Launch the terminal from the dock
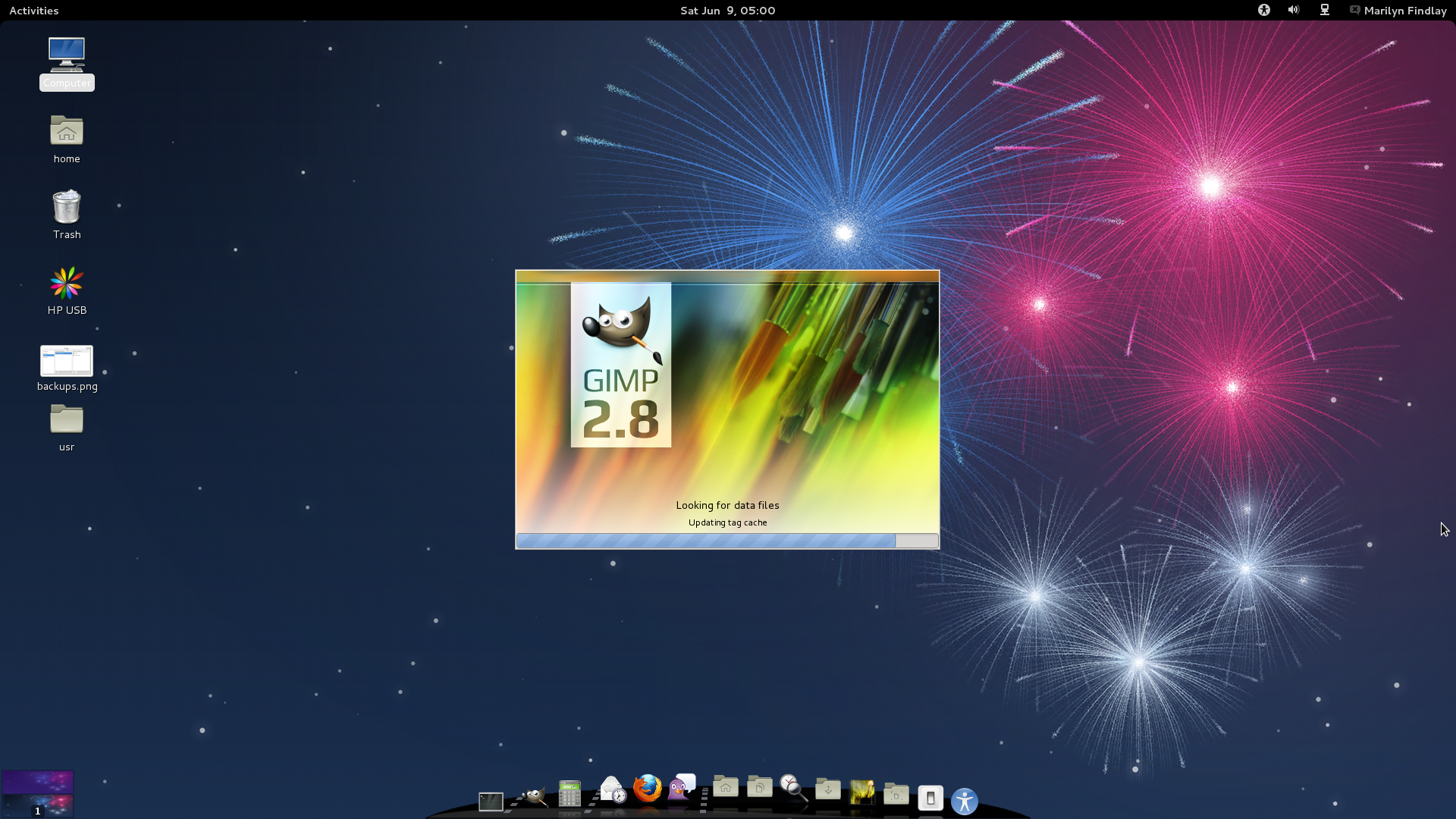The height and width of the screenshot is (819, 1456). coord(491,801)
